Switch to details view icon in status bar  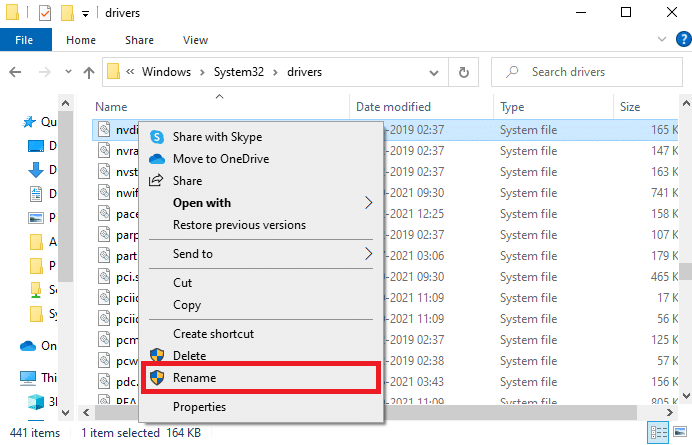click(x=659, y=432)
